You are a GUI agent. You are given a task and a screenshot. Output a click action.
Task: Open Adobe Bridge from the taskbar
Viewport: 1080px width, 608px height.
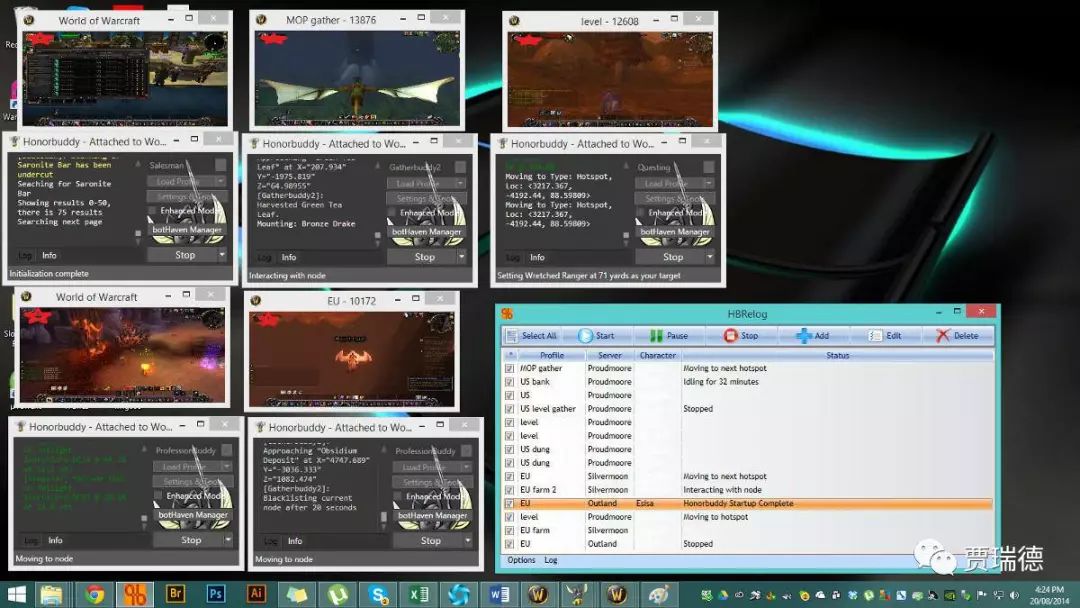(x=175, y=594)
